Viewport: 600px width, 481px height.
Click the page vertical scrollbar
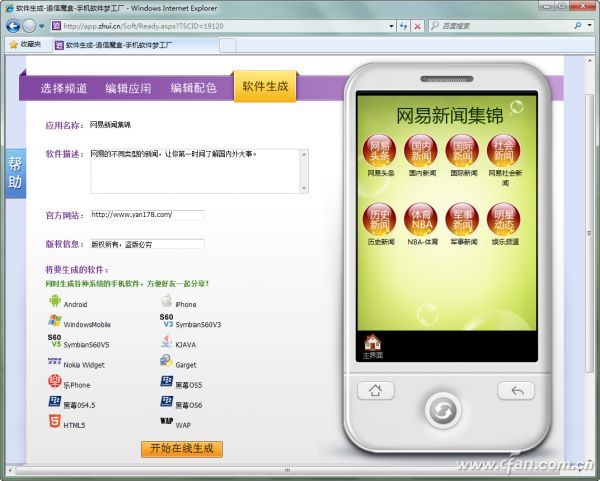pyautogui.click(x=589, y=232)
